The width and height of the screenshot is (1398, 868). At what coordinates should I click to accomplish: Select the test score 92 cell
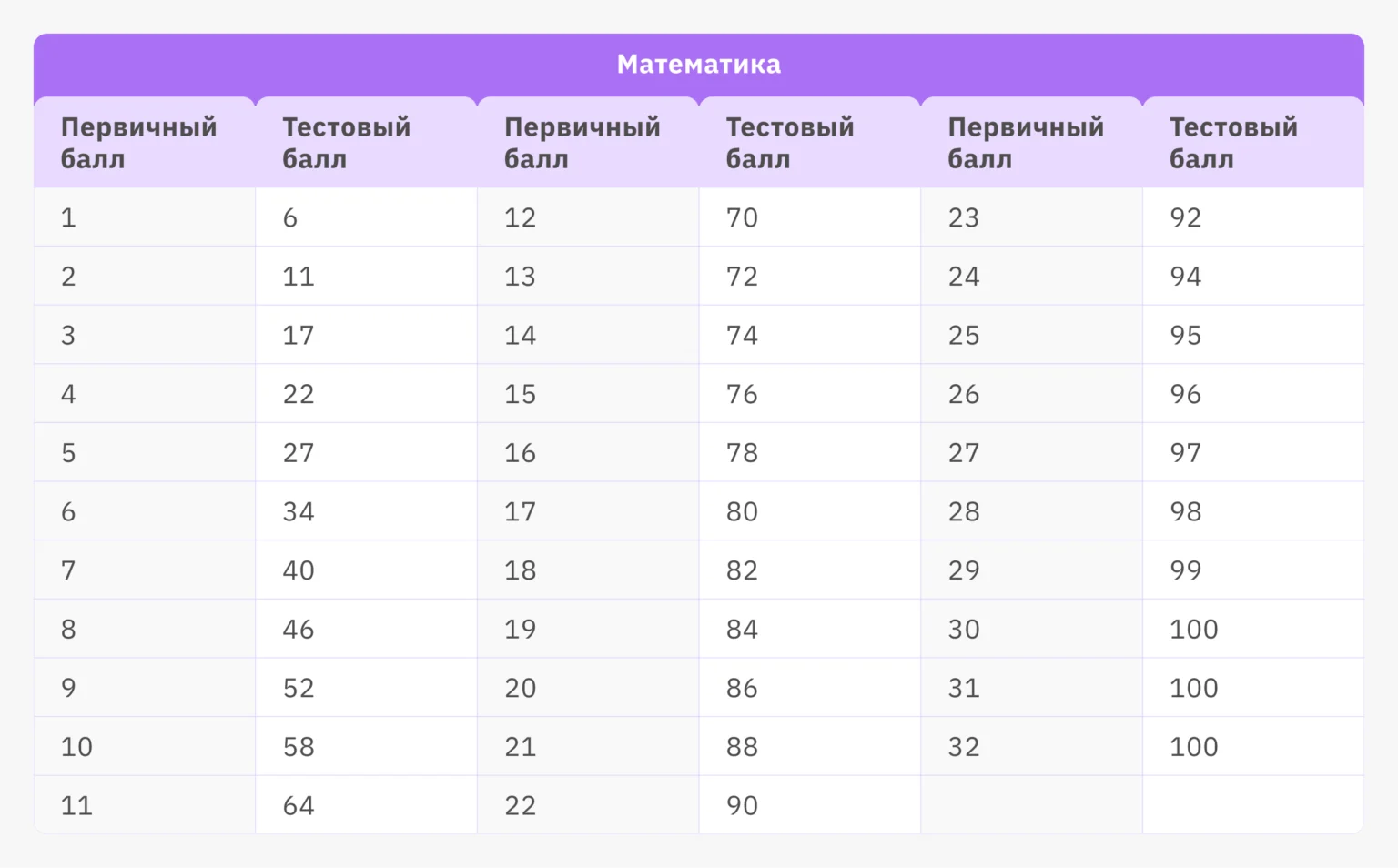pyautogui.click(x=1185, y=218)
